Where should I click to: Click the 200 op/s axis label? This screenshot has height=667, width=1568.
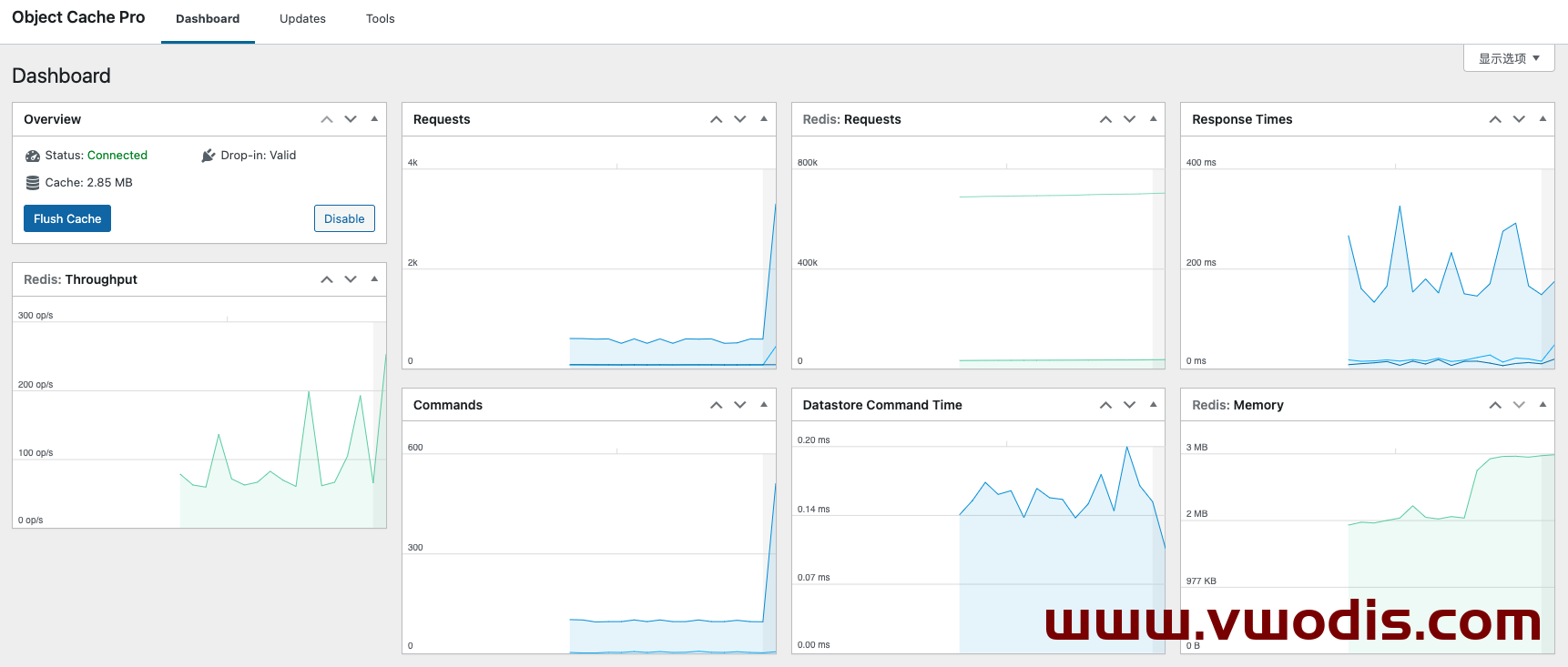tap(36, 385)
